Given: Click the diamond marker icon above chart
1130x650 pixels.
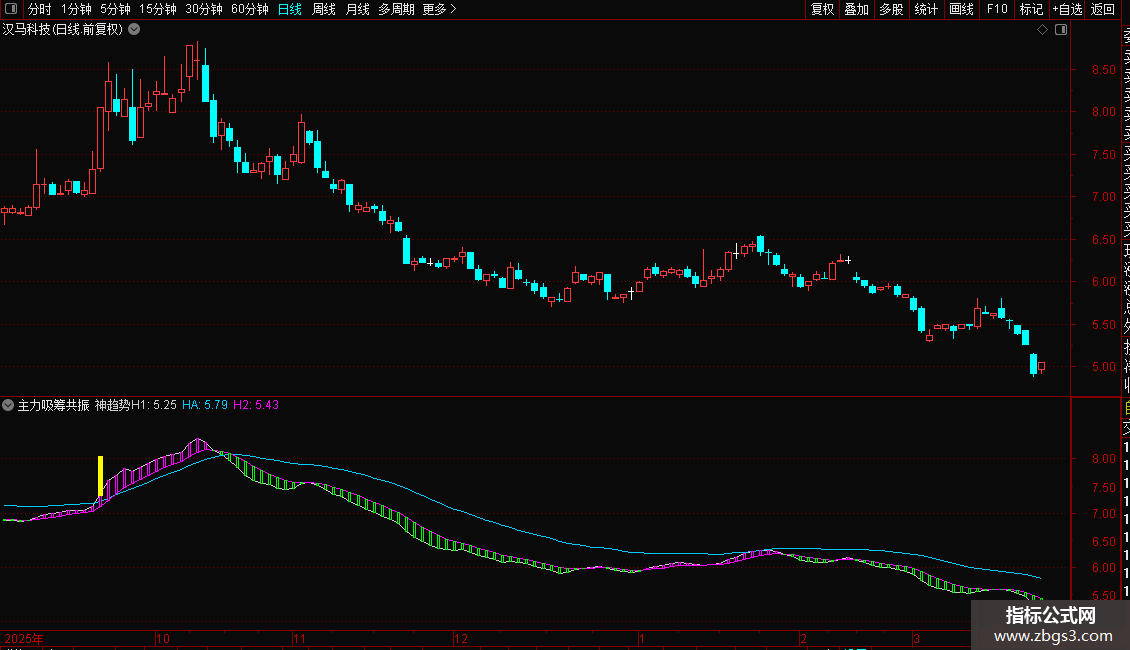Looking at the screenshot, I should pyautogui.click(x=1042, y=30).
